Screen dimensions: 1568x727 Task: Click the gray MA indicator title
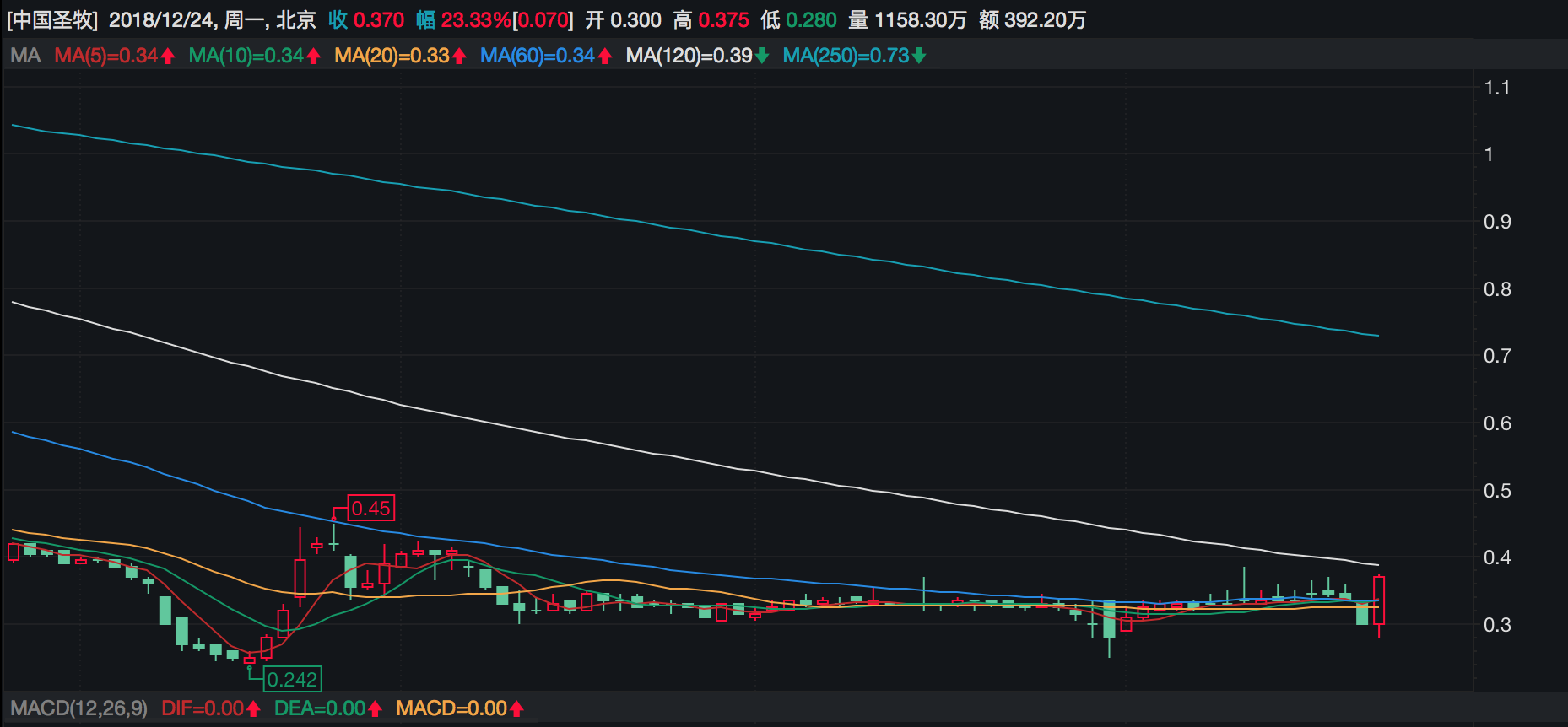pos(25,57)
